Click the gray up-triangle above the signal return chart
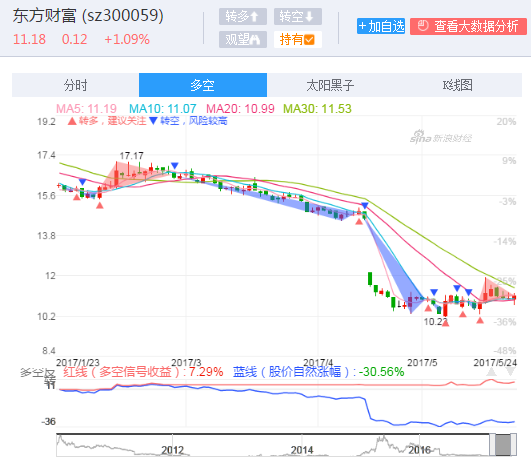The width and height of the screenshot is (531, 470). pyautogui.click(x=491, y=372)
